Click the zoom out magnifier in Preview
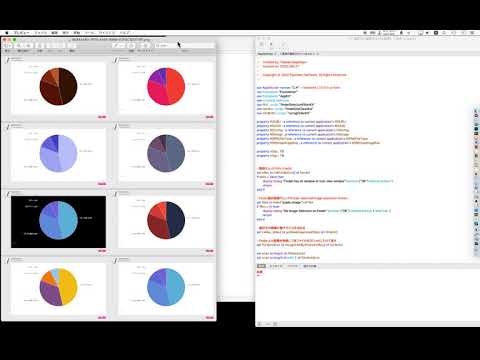This screenshot has height=360, width=480. click(19, 45)
